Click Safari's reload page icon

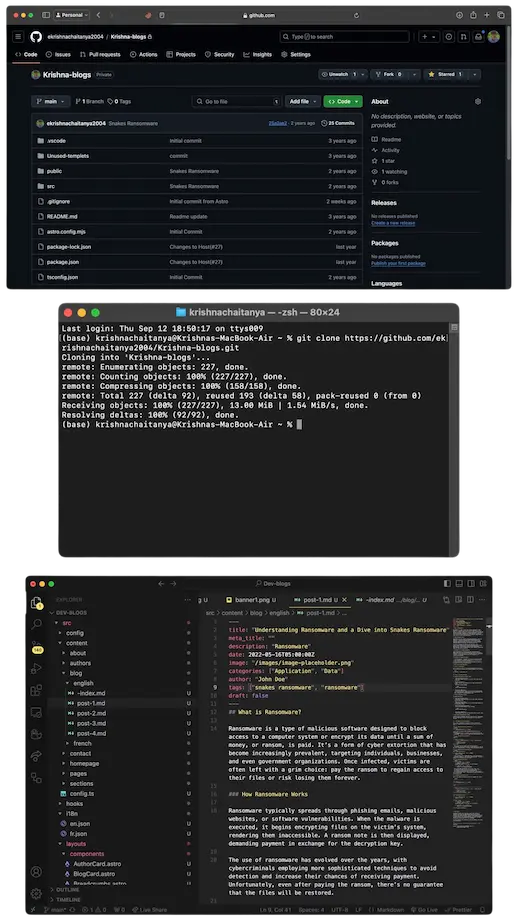[x=356, y=15]
